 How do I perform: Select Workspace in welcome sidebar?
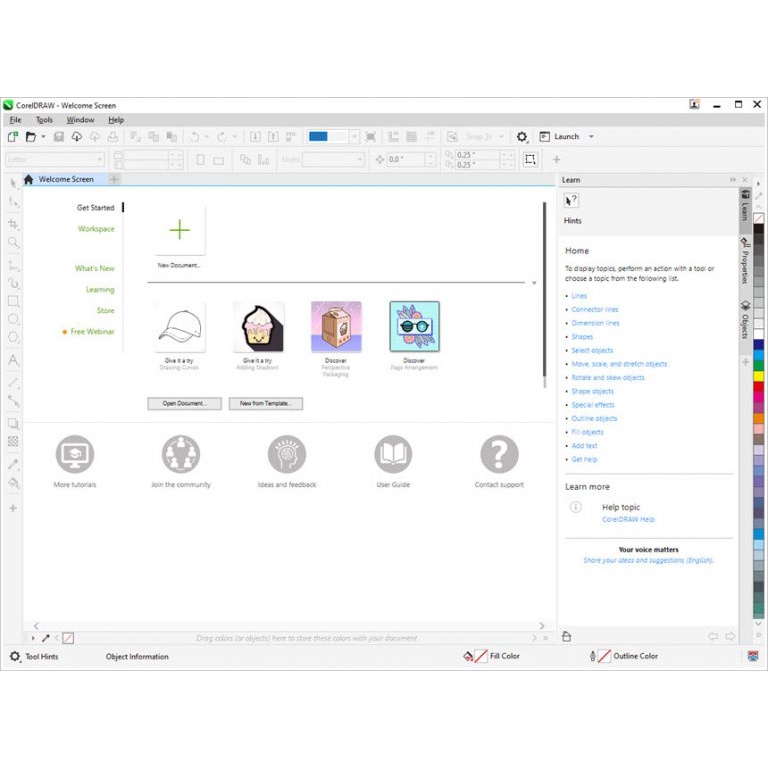(x=96, y=229)
